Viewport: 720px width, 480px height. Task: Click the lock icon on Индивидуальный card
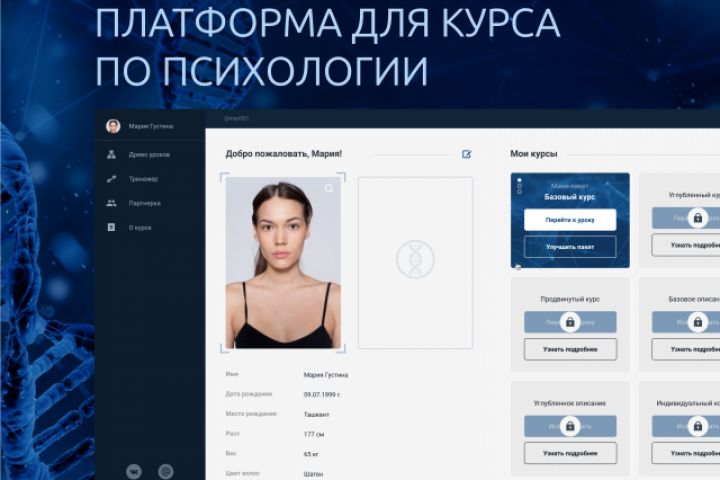(x=698, y=426)
